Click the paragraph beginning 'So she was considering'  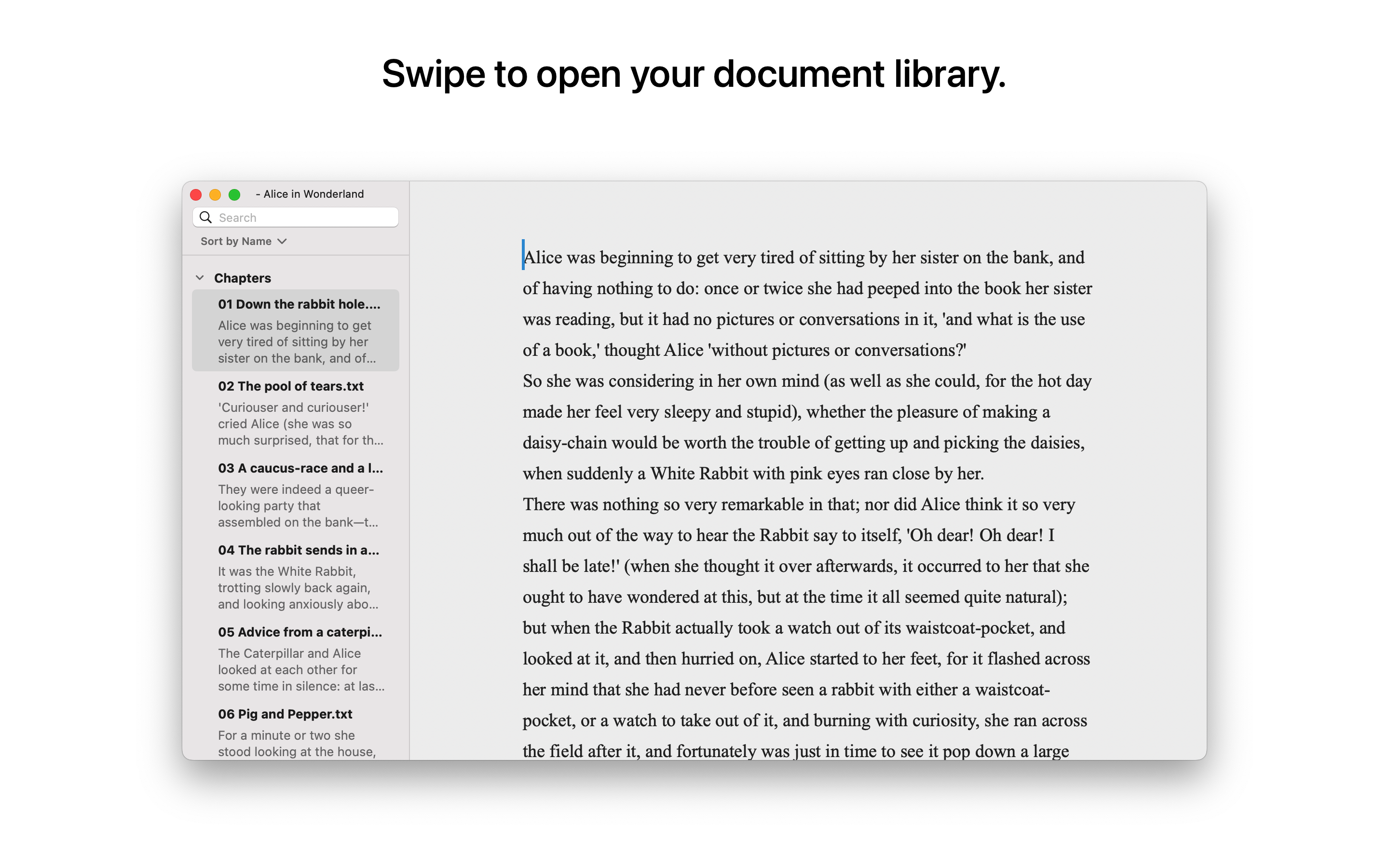click(803, 427)
